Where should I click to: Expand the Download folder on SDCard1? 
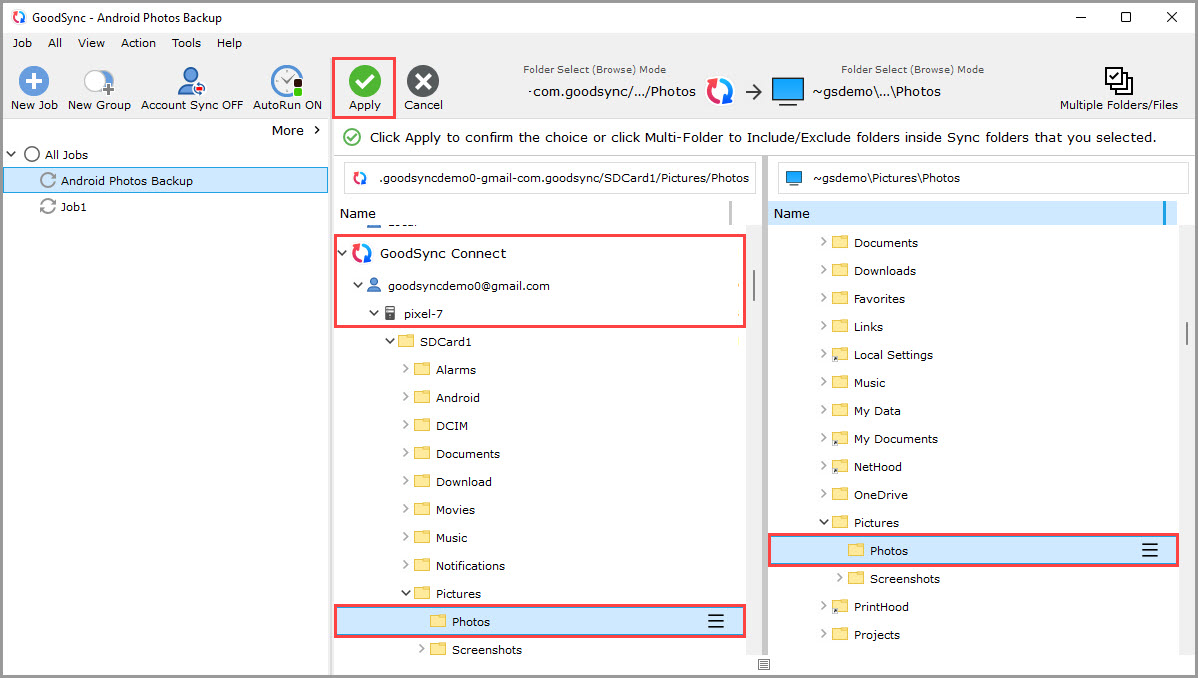[405, 482]
